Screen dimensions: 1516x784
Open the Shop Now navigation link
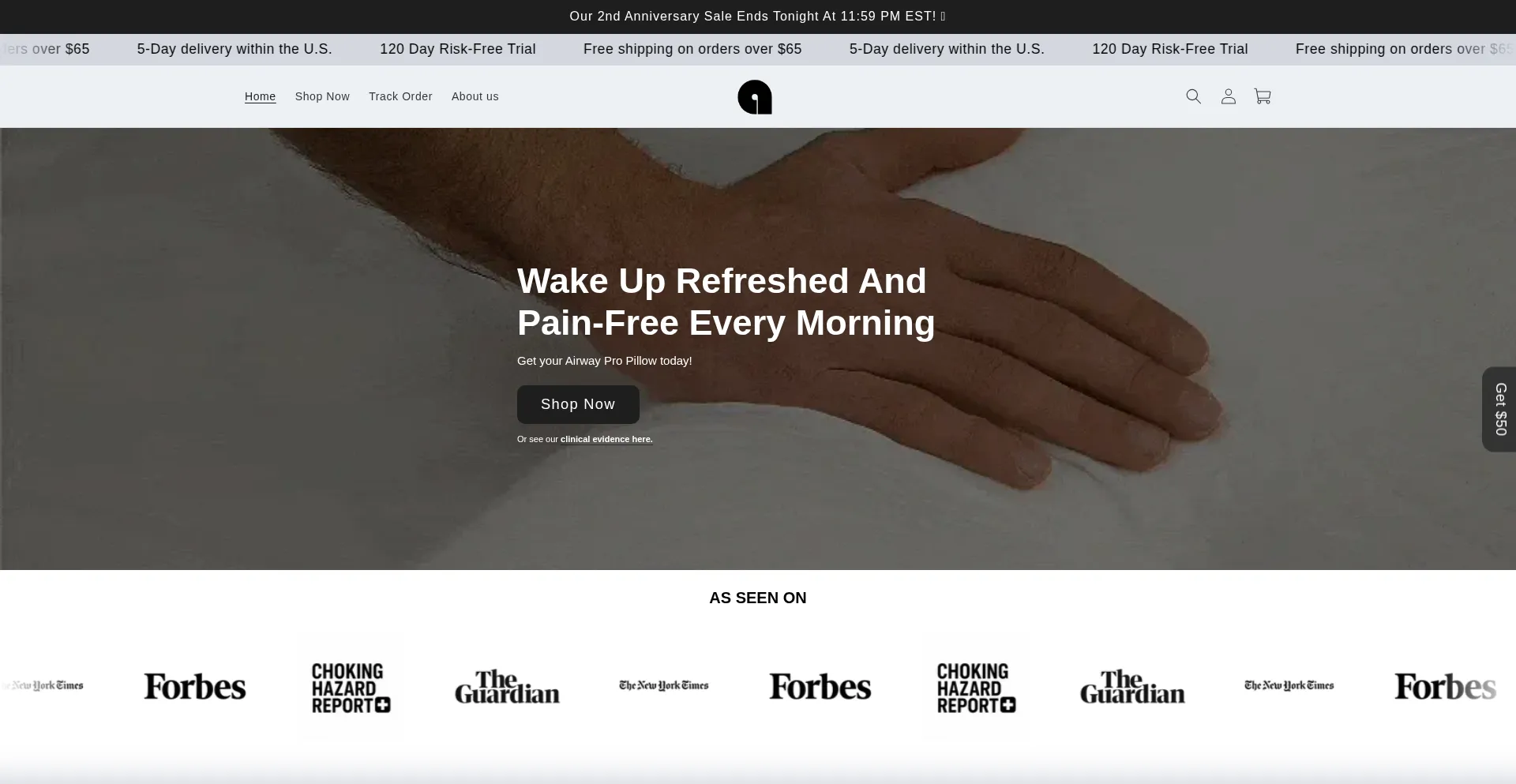point(322,96)
